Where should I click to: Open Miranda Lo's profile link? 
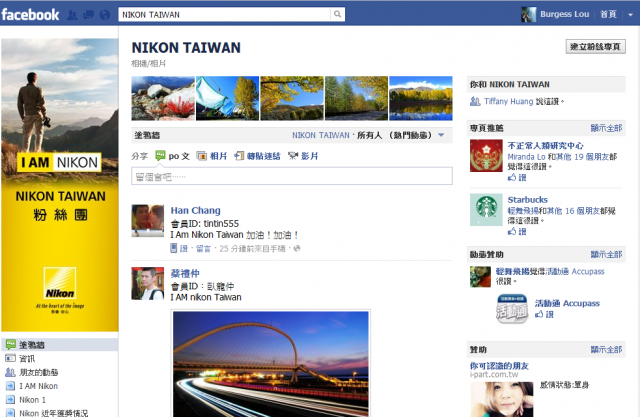pos(527,157)
